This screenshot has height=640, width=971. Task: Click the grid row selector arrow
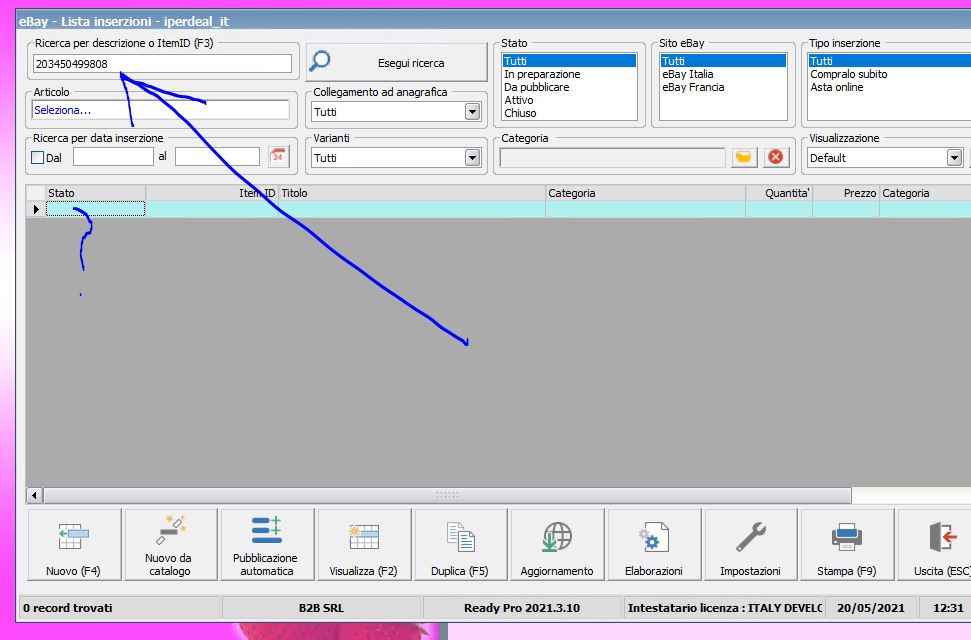pyautogui.click(x=36, y=209)
